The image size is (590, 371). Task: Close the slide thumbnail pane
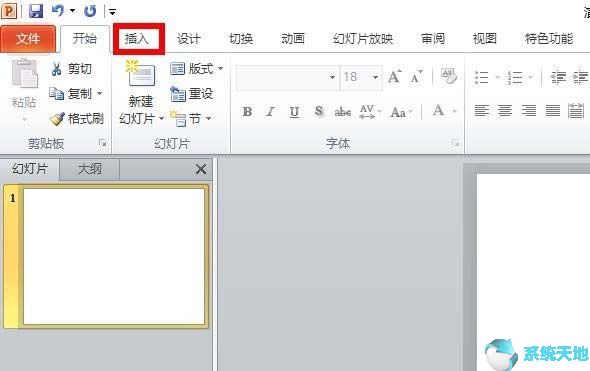pyautogui.click(x=201, y=169)
